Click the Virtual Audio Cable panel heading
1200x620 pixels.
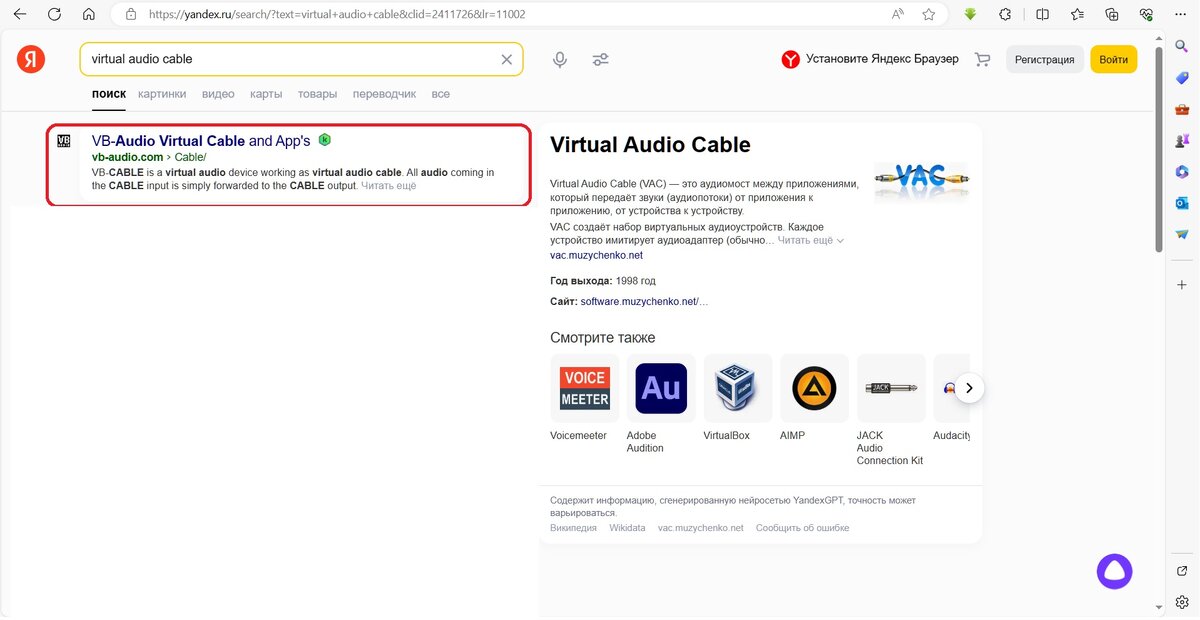click(650, 145)
